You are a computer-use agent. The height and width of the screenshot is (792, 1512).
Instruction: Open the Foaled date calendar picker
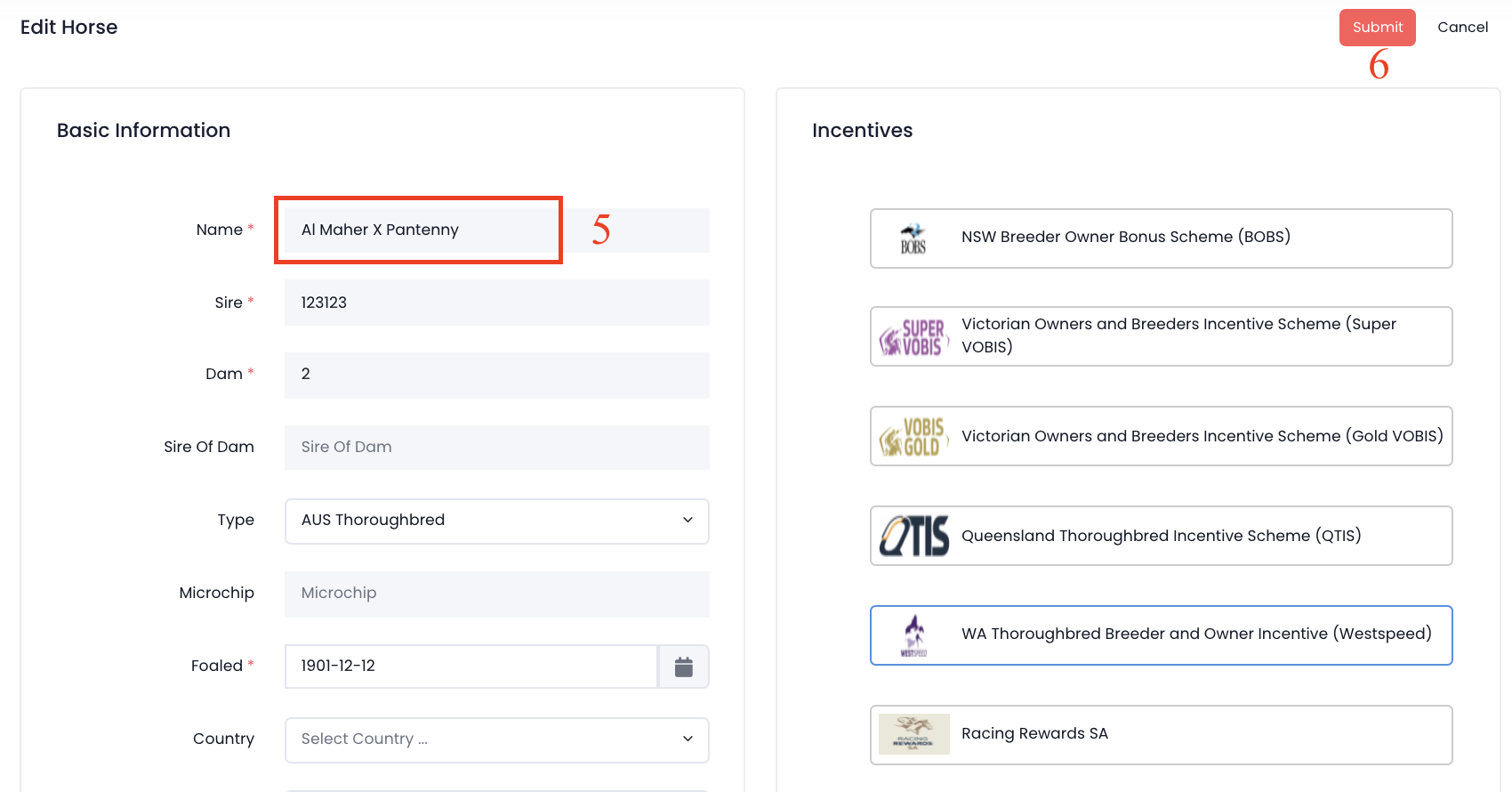tap(683, 667)
